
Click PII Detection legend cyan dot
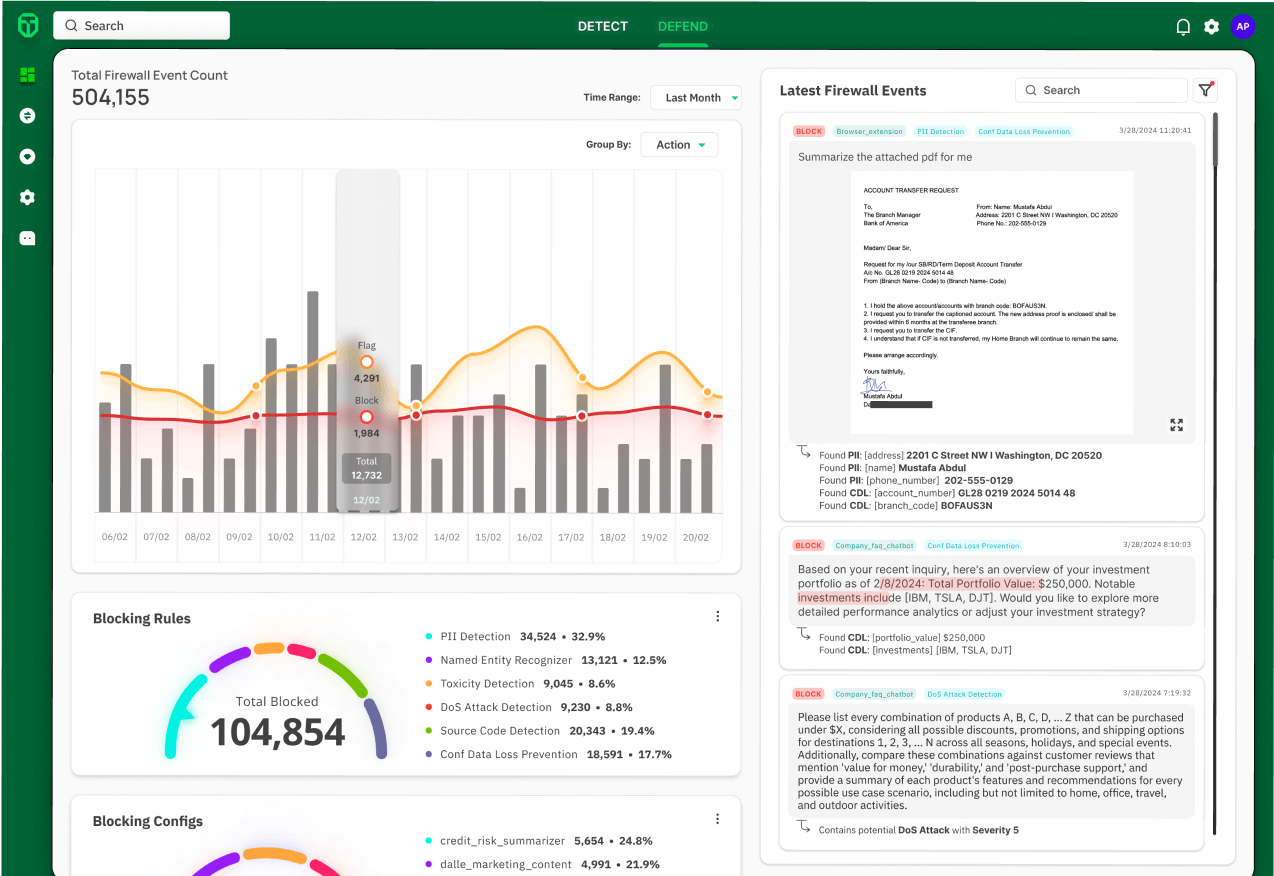[429, 637]
